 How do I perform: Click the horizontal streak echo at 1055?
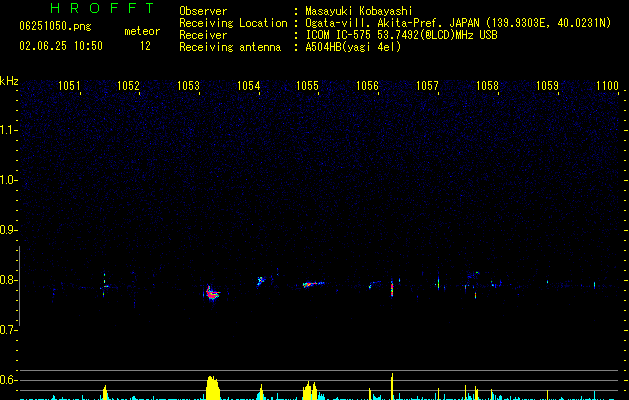pyautogui.click(x=313, y=284)
